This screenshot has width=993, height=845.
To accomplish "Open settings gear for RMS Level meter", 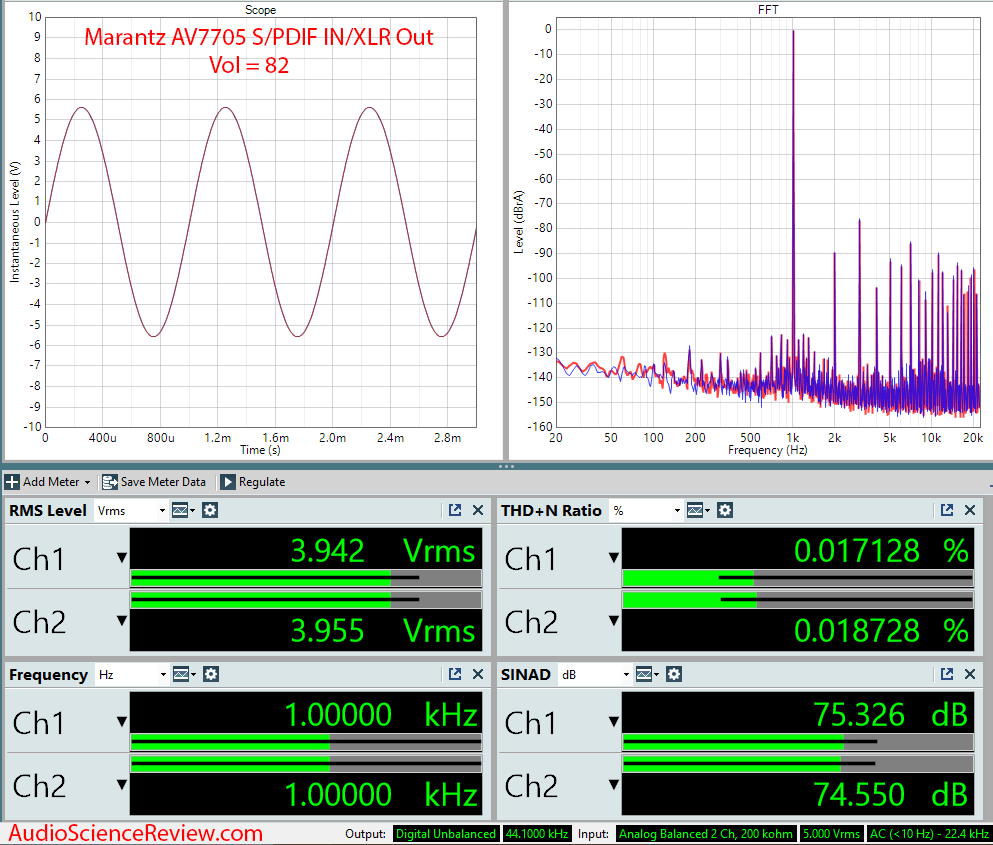I will pos(210,511).
